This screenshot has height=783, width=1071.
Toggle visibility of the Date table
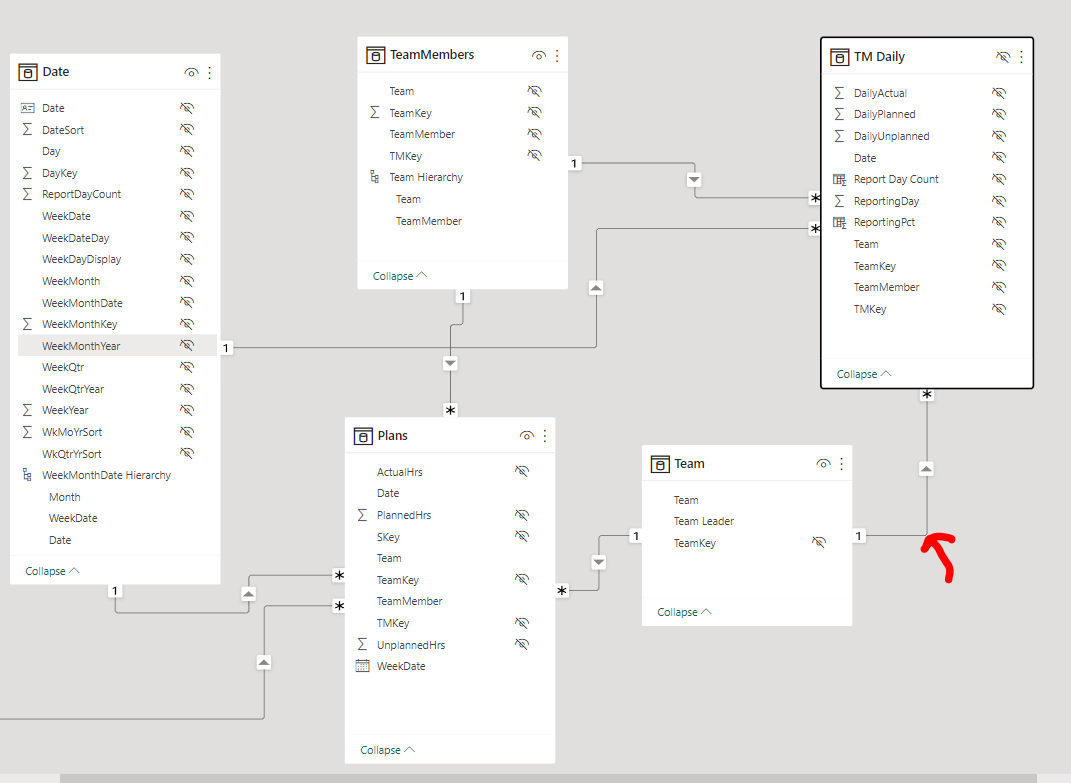pyautogui.click(x=191, y=72)
